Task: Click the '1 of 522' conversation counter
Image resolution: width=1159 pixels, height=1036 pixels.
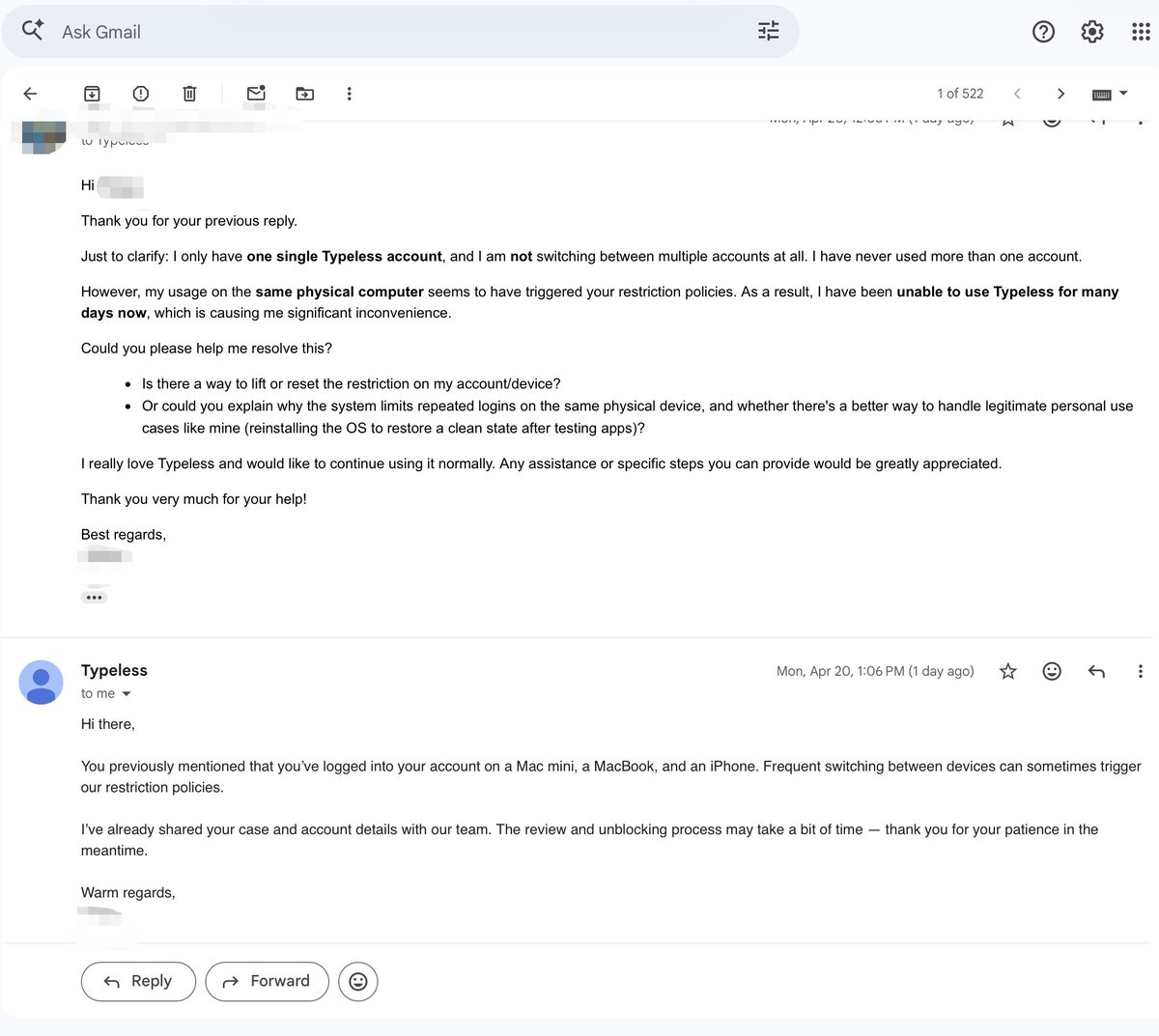Action: click(960, 94)
